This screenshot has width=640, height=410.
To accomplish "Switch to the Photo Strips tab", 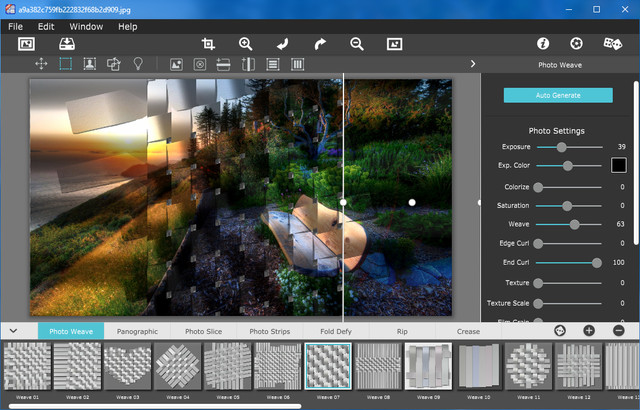I will (269, 331).
